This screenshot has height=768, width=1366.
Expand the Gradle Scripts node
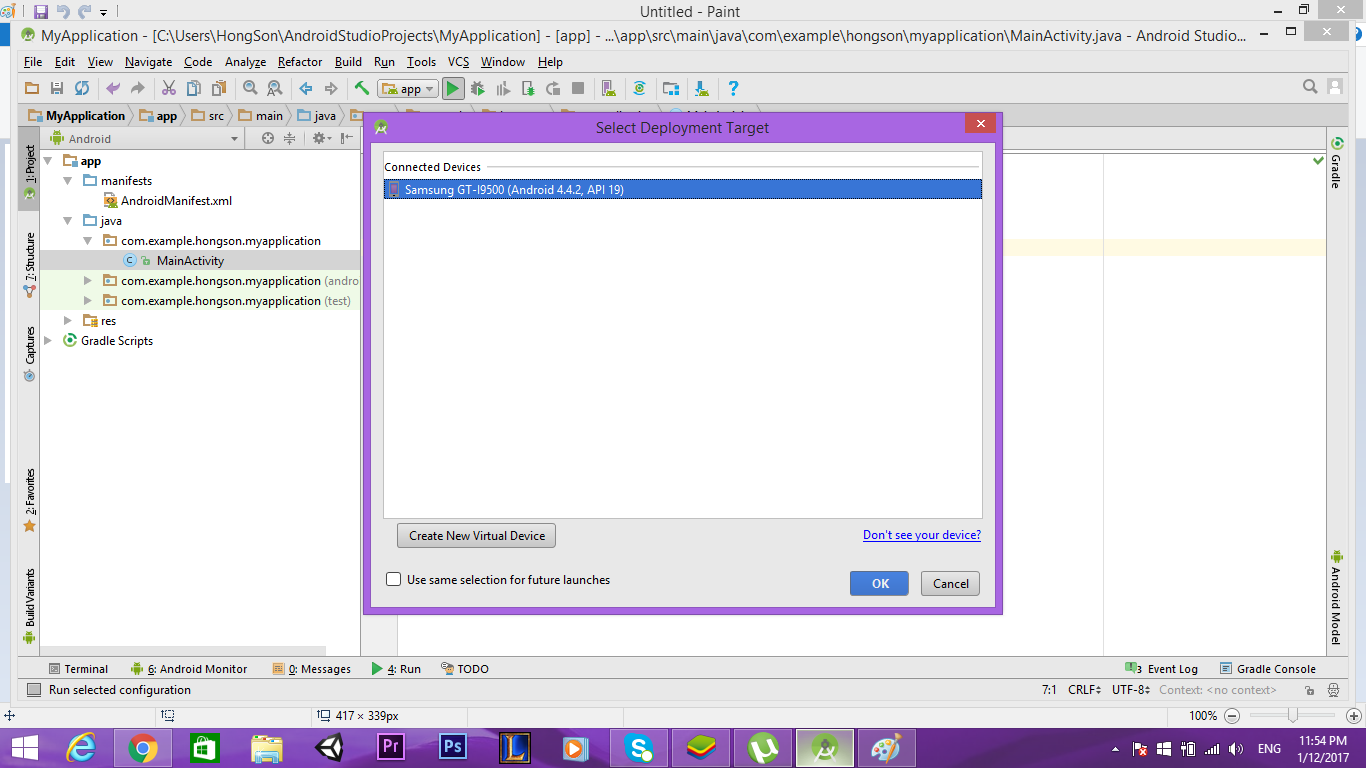(x=48, y=341)
